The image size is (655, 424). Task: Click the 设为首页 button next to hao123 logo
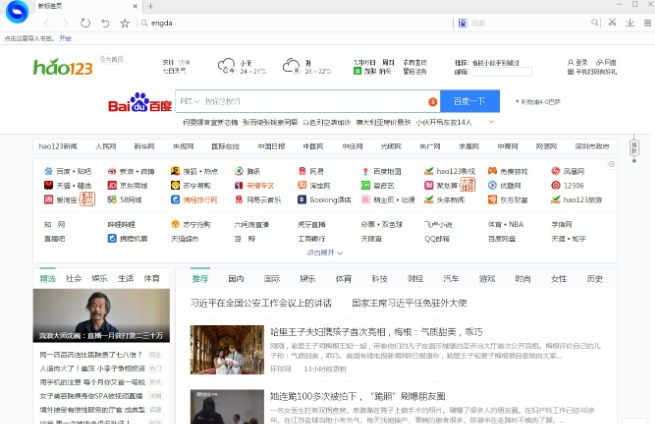[111, 59]
